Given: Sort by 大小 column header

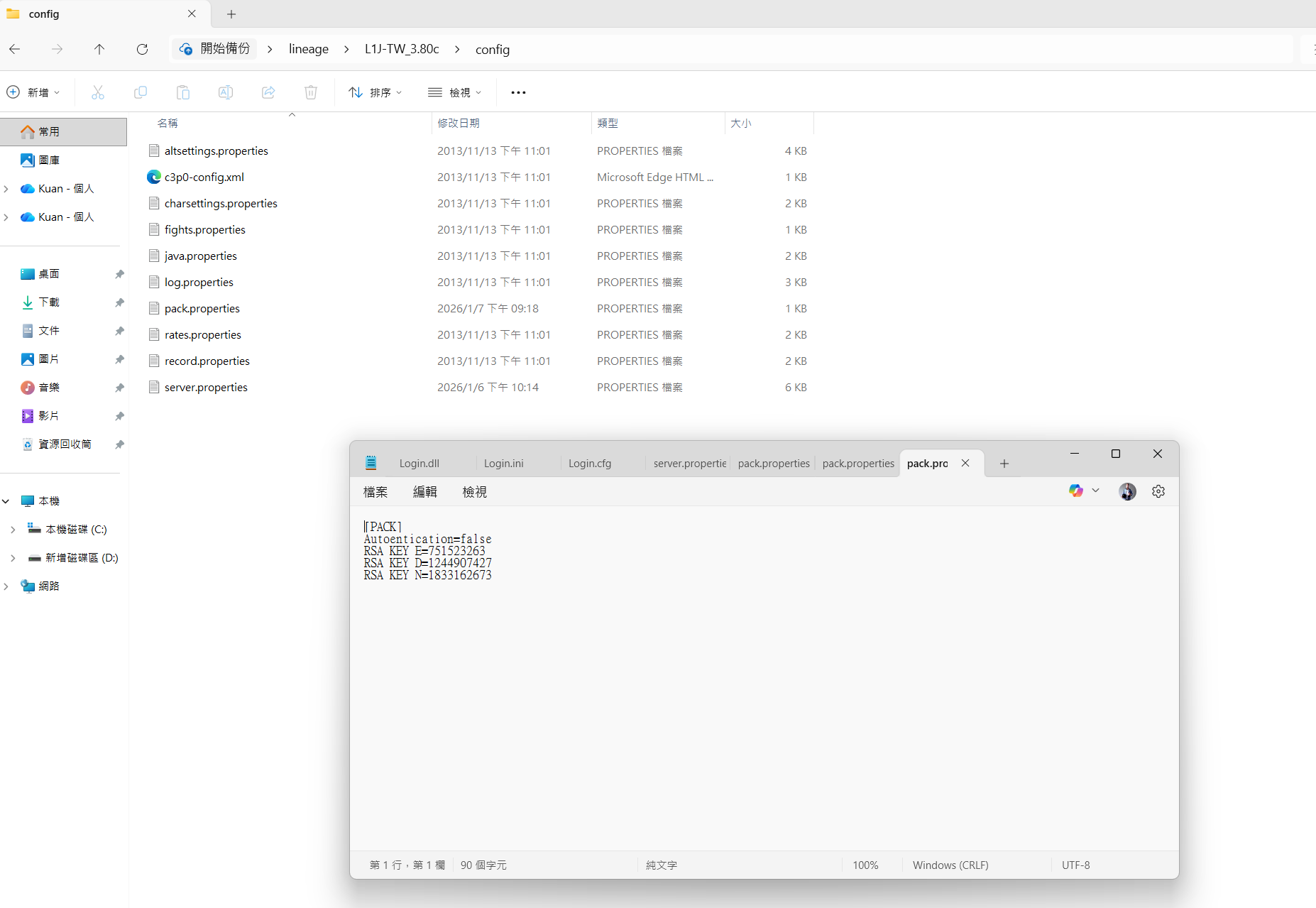Looking at the screenshot, I should click(741, 124).
